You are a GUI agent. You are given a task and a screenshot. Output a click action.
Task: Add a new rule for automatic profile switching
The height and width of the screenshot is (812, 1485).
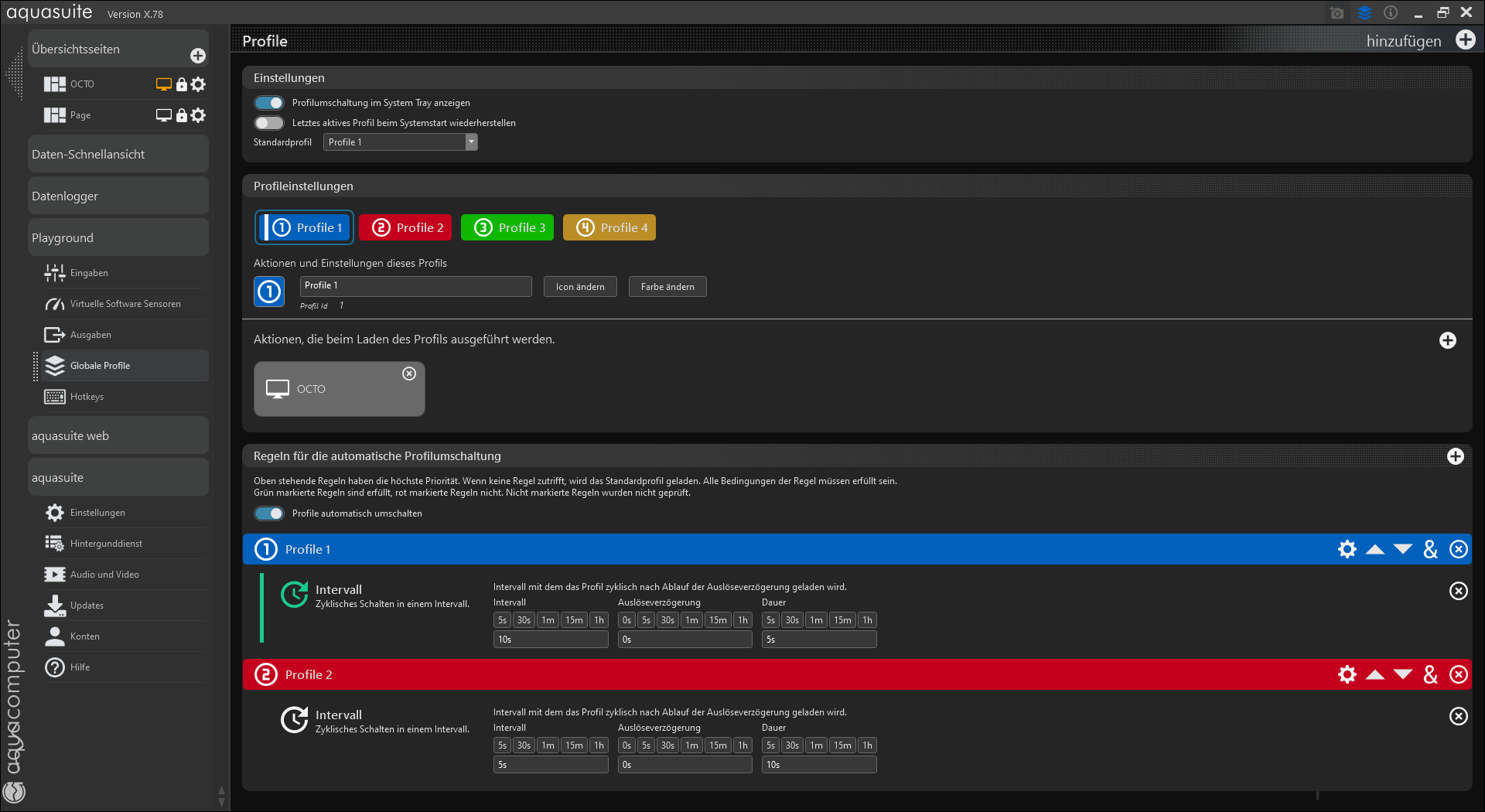pyautogui.click(x=1455, y=456)
